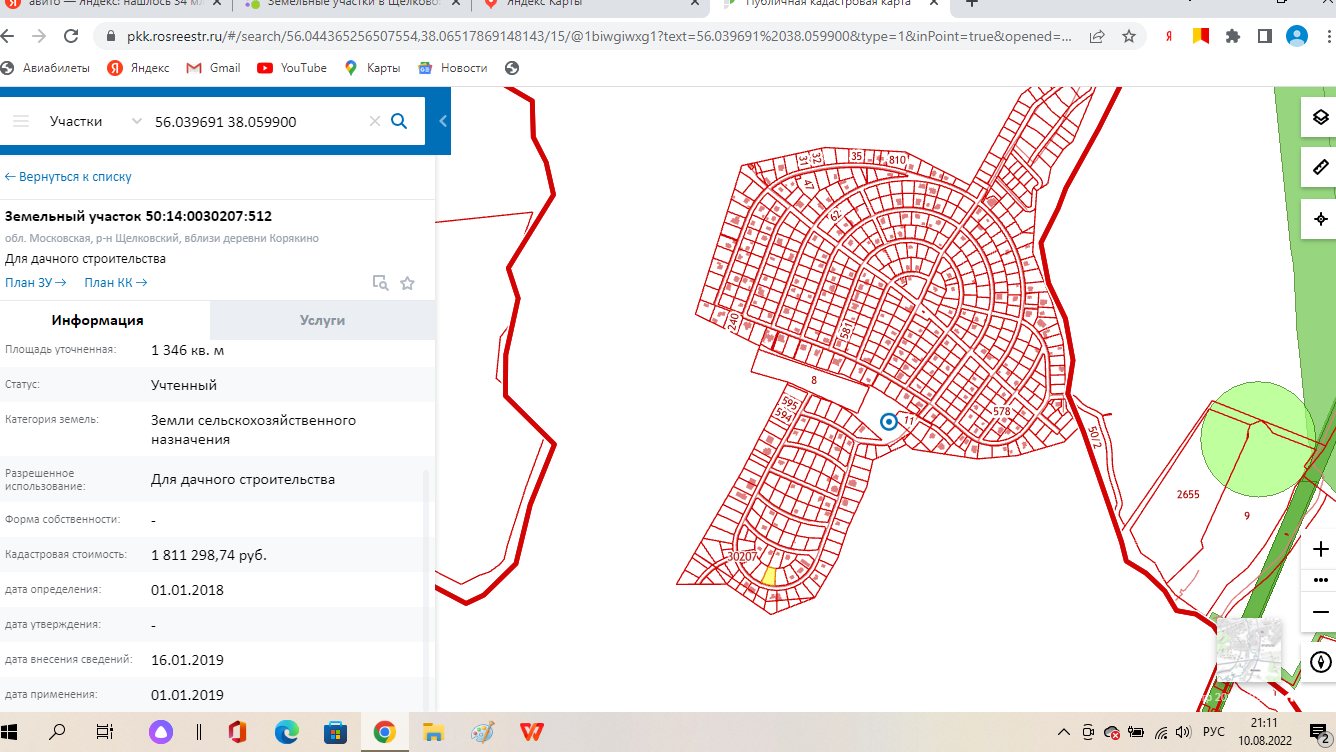1336x752 pixels.
Task: Open Microsoft Store from the taskbar
Action: (335, 732)
